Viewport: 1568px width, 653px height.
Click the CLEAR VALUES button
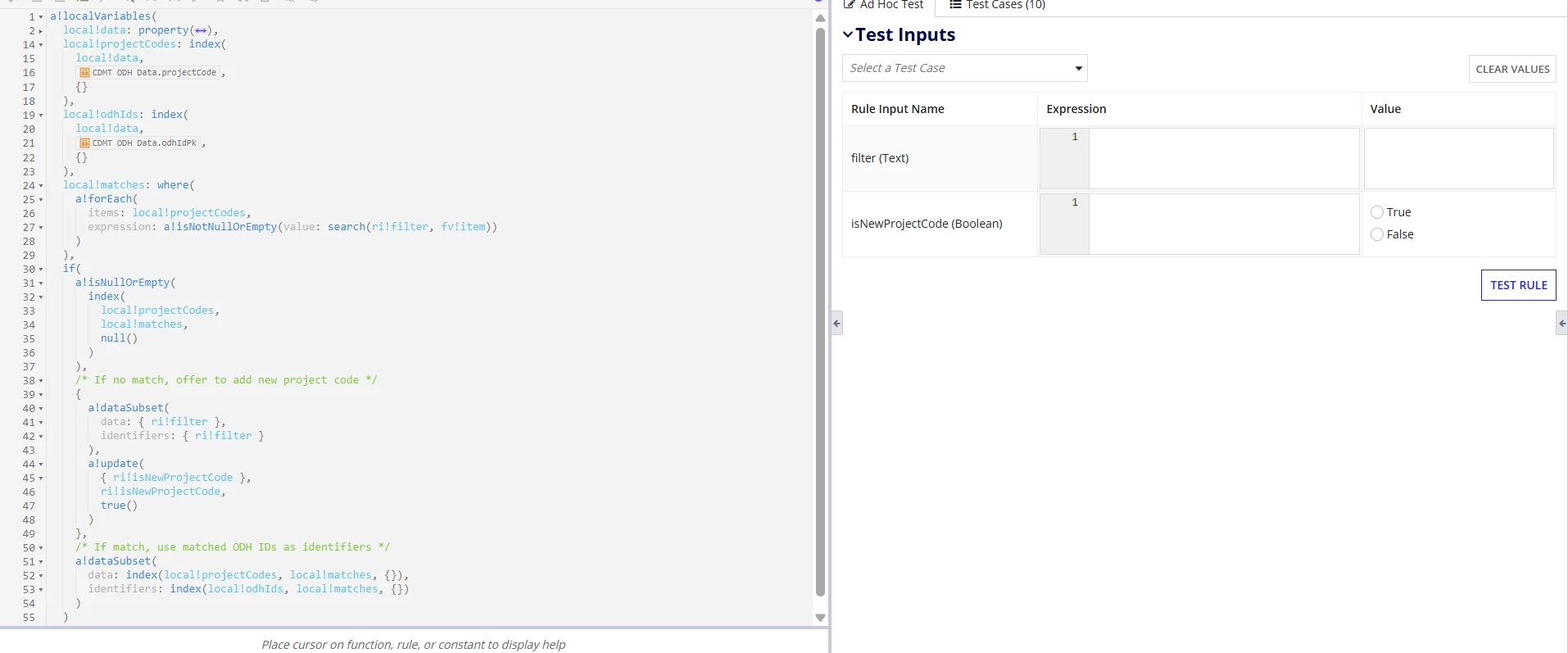1512,69
